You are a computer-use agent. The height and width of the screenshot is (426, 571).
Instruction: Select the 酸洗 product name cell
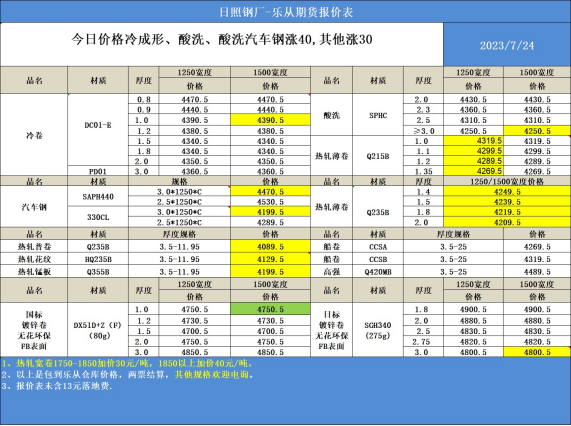coord(331,115)
